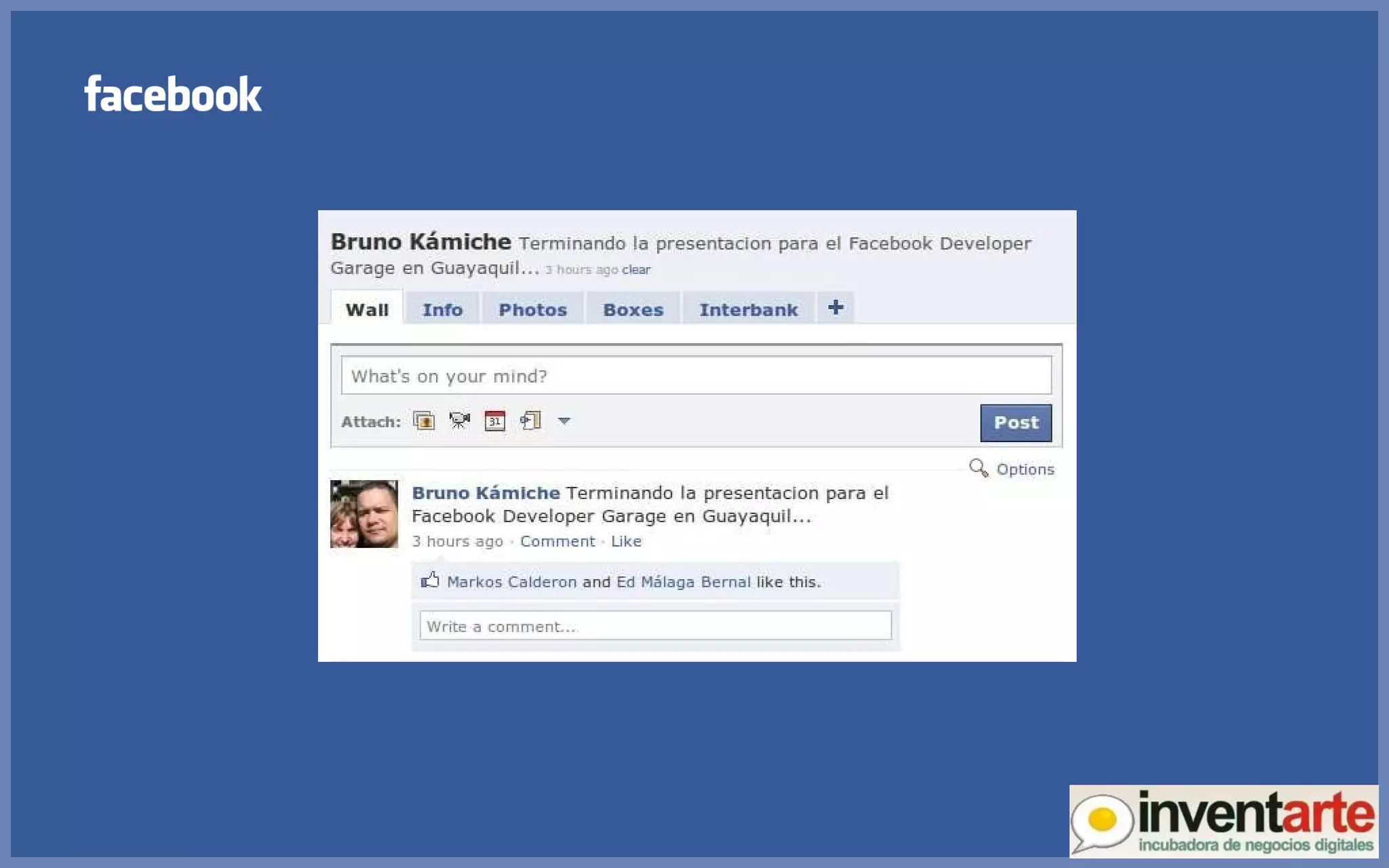Click the video camera attach icon
Image resolution: width=1389 pixels, height=868 pixels.
(x=459, y=421)
